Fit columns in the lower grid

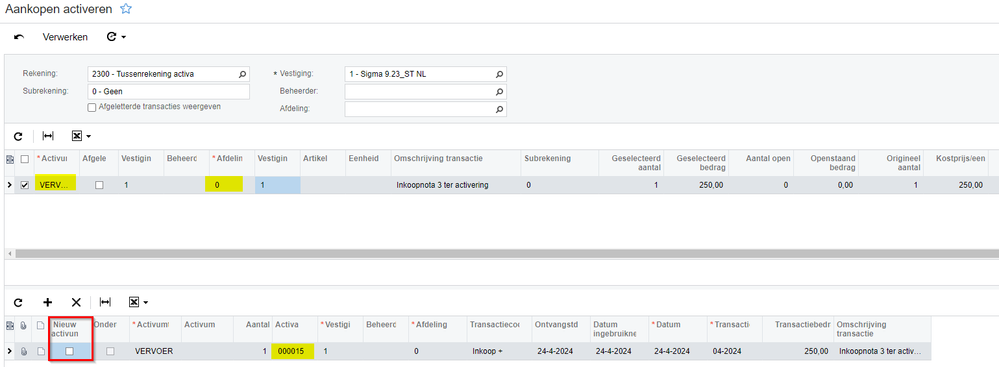pyautogui.click(x=106, y=302)
